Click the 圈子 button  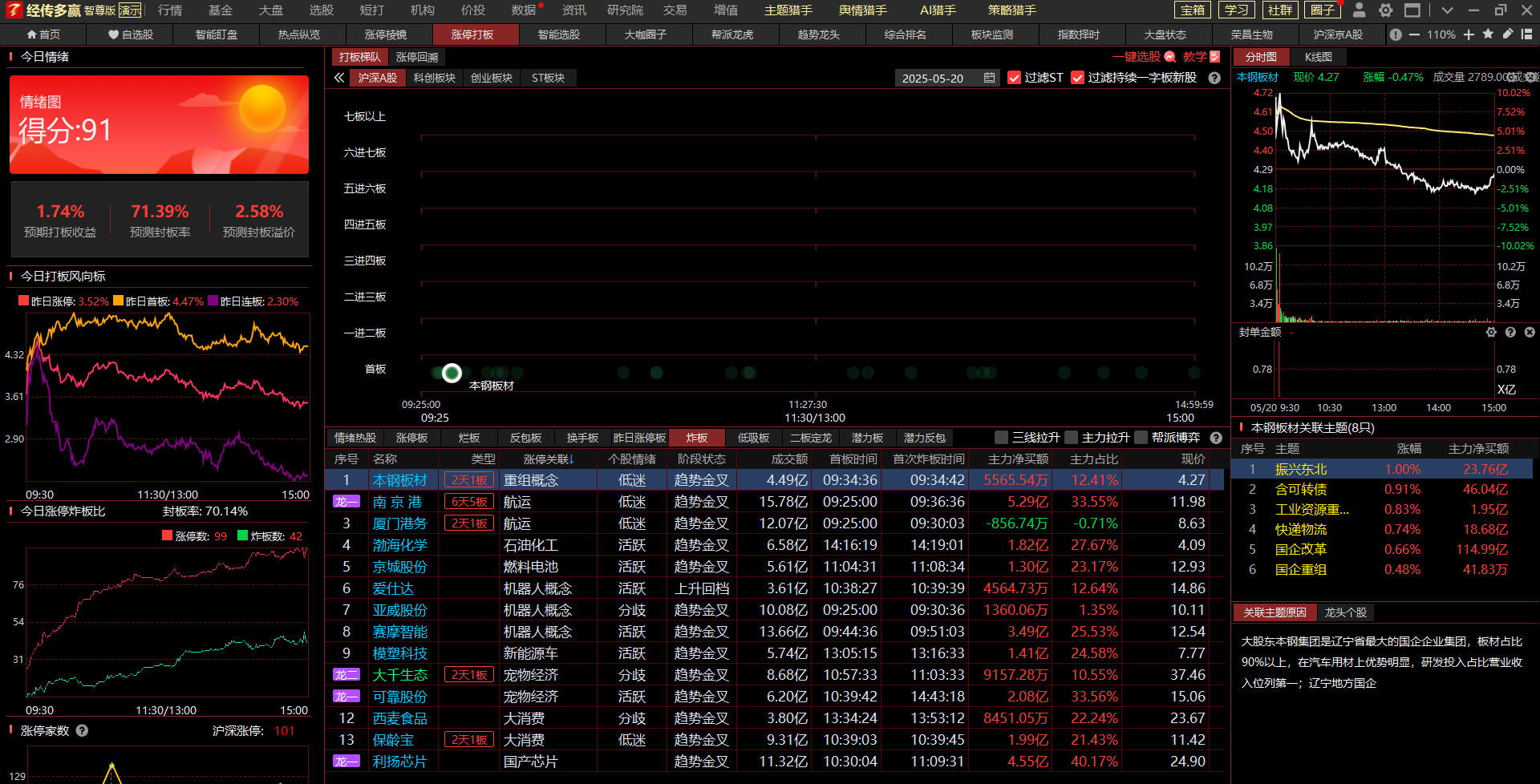pyautogui.click(x=1323, y=10)
